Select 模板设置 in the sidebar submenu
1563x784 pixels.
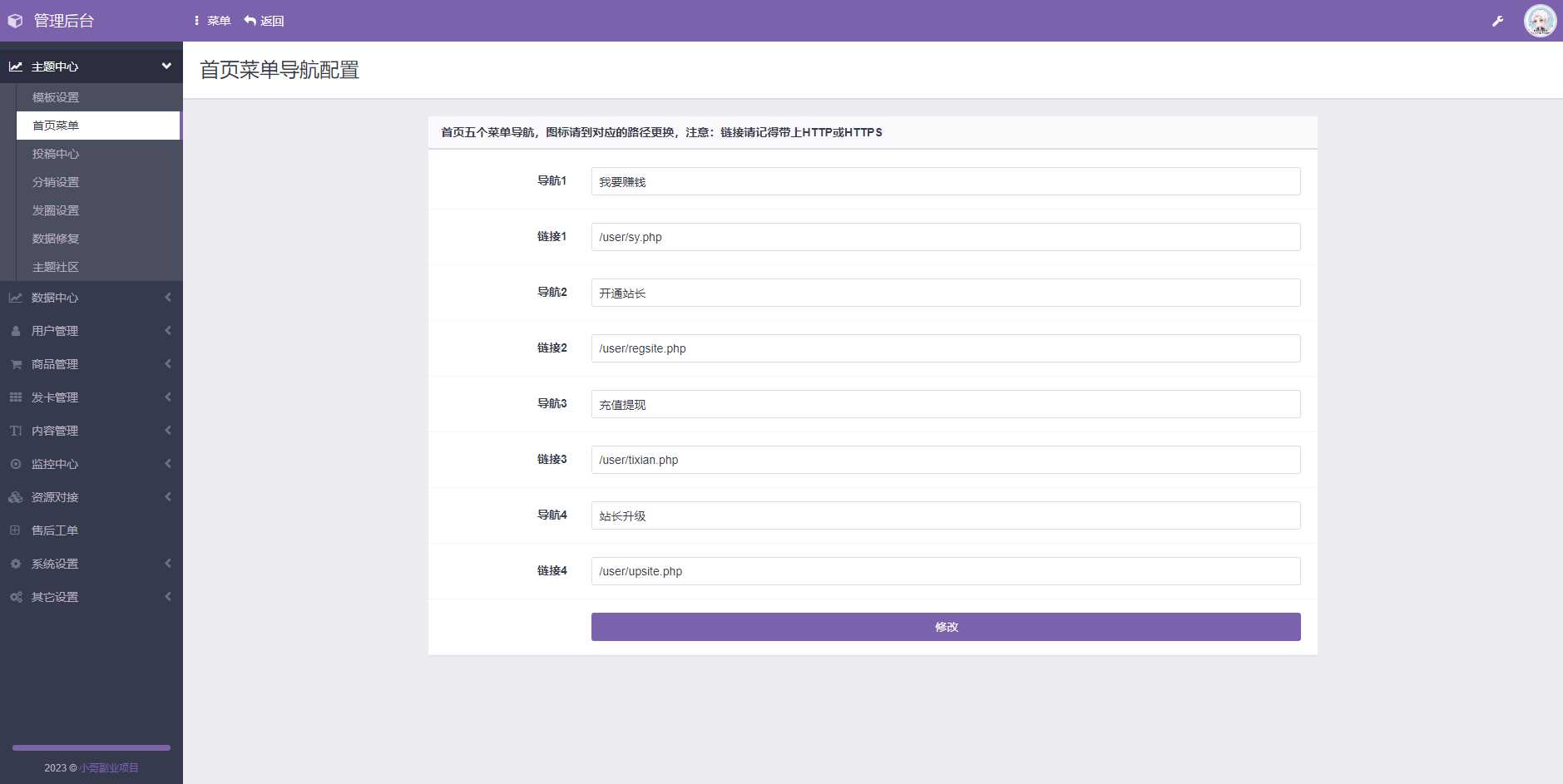55,97
